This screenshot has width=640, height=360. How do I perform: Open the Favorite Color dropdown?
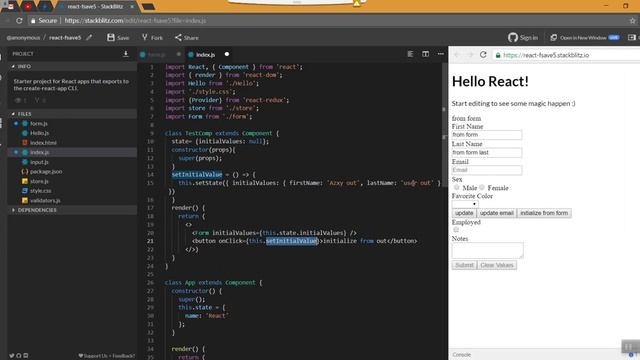[x=465, y=204]
